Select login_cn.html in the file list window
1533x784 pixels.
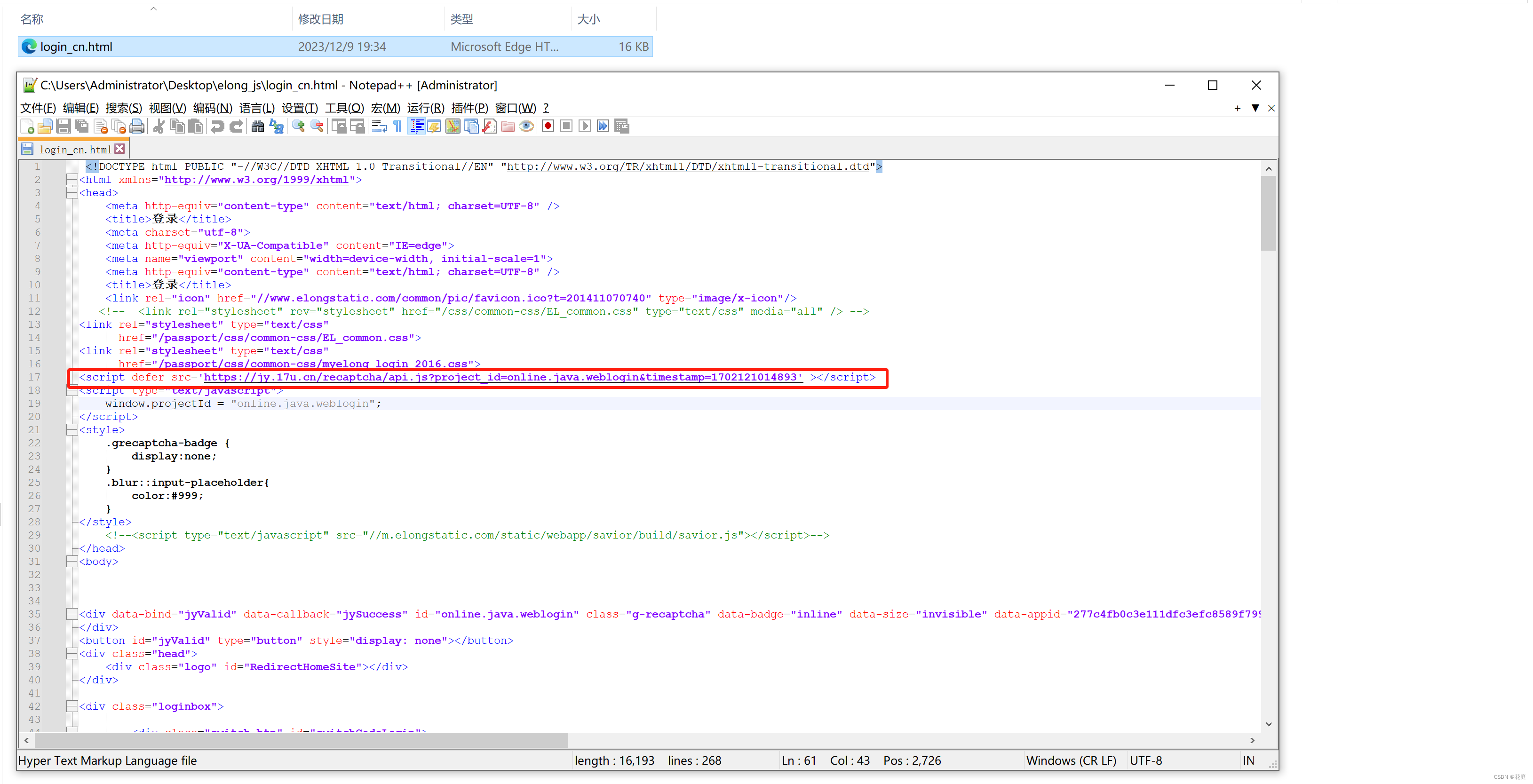coord(335,47)
